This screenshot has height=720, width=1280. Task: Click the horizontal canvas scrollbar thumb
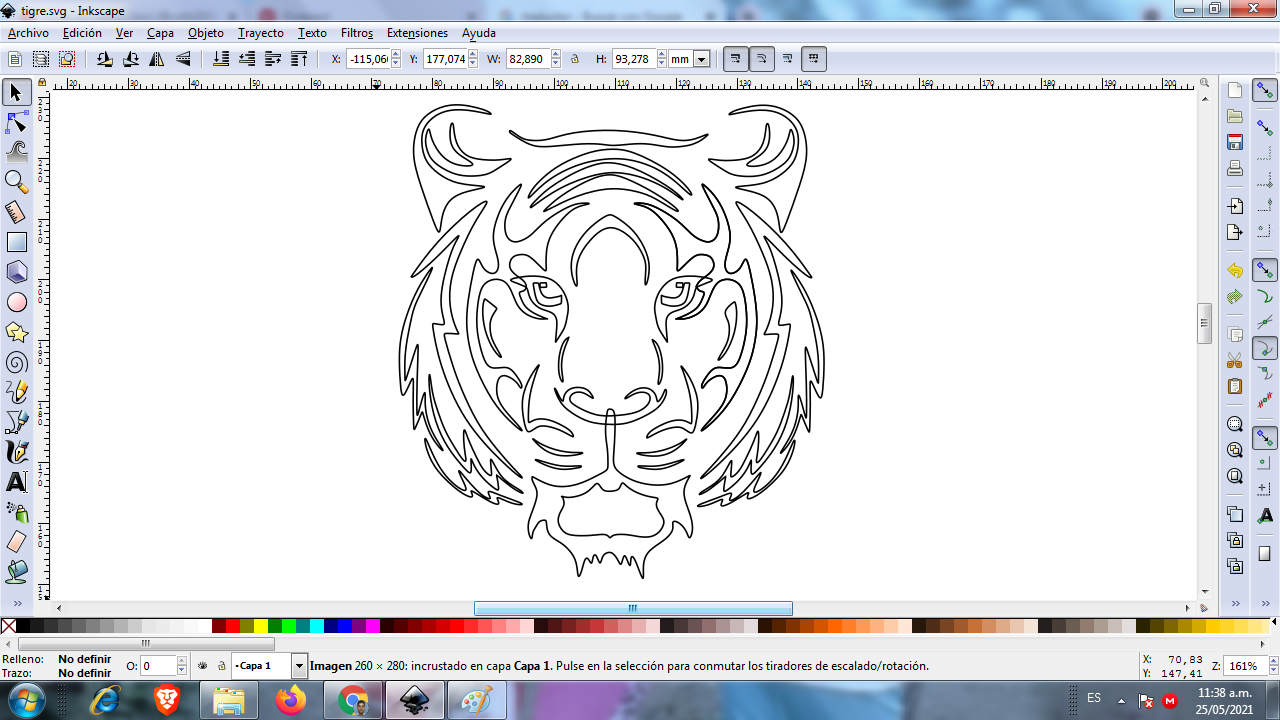633,608
